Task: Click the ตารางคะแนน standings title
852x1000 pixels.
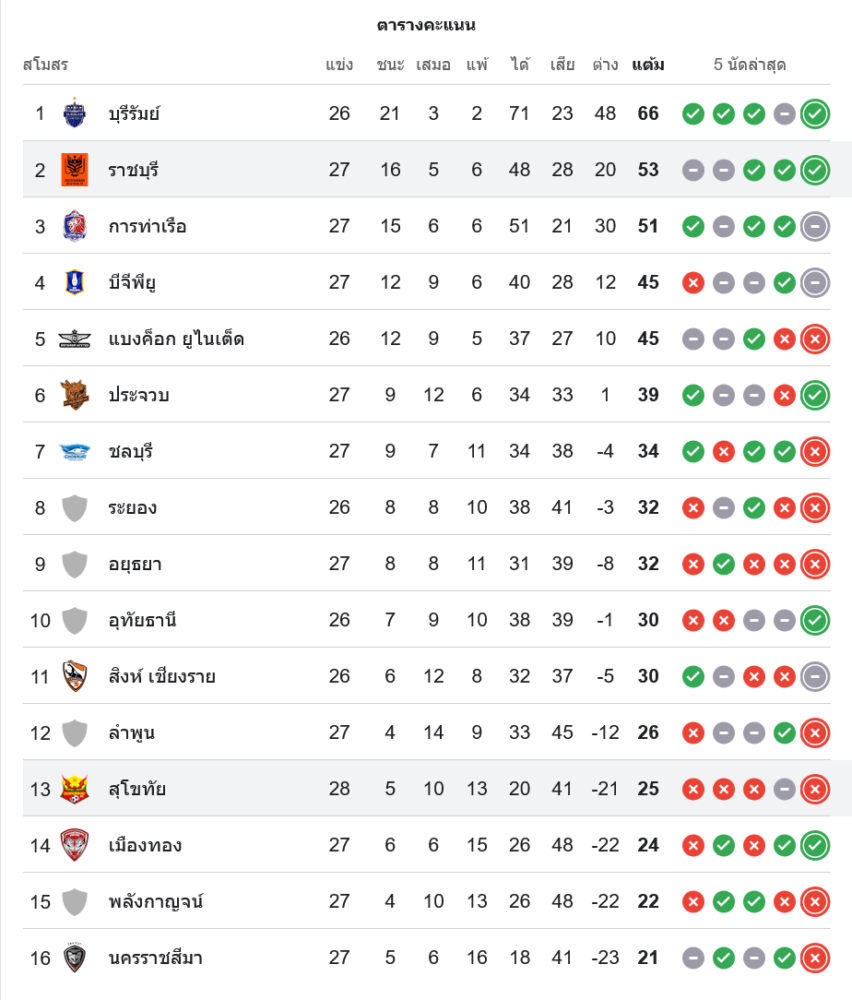Action: (x=426, y=25)
